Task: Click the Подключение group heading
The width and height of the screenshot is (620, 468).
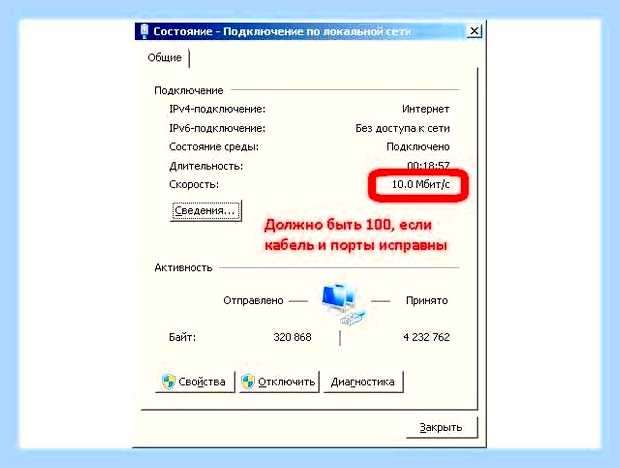Action: (189, 91)
